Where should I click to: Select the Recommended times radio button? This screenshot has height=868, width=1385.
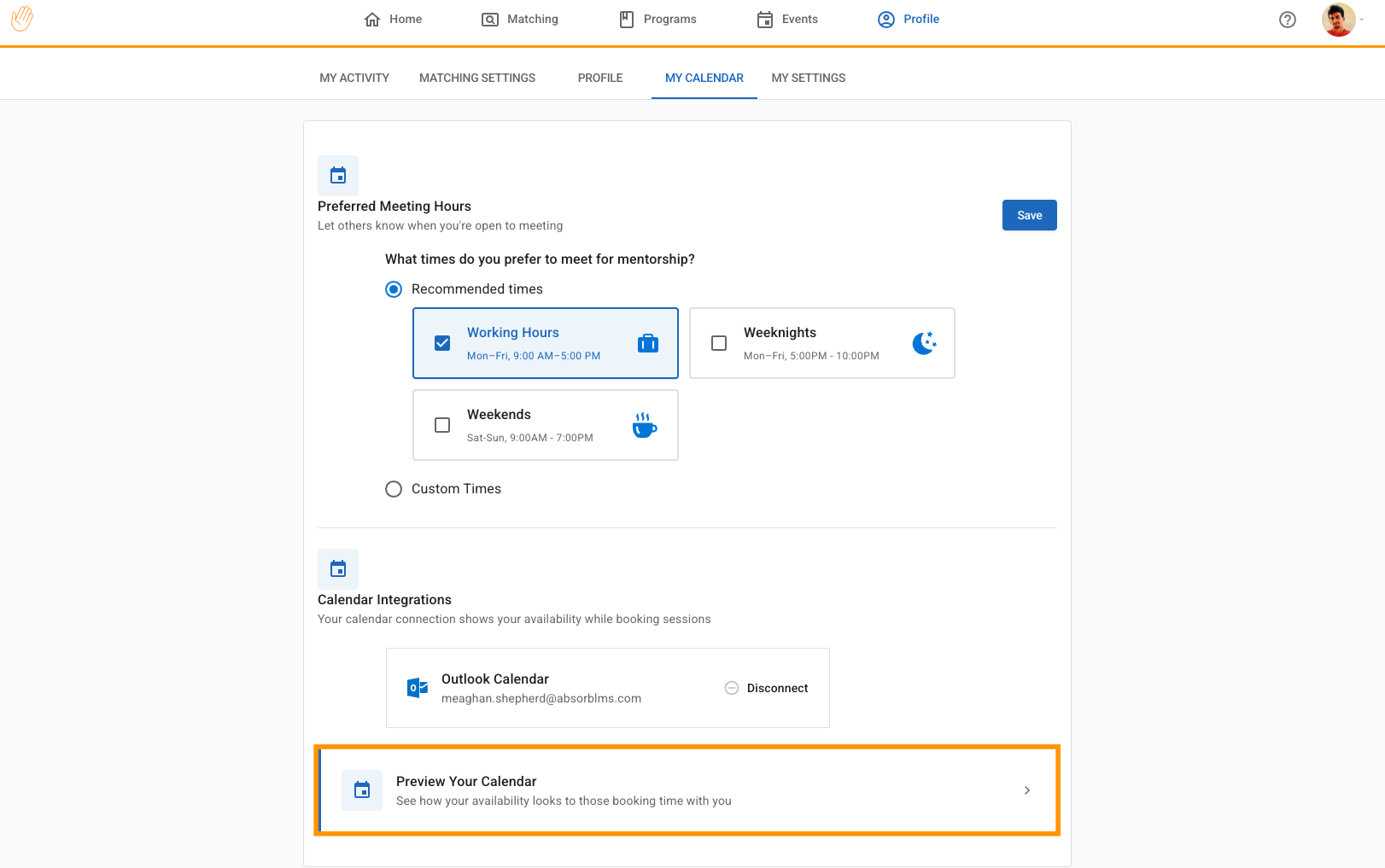tap(394, 289)
